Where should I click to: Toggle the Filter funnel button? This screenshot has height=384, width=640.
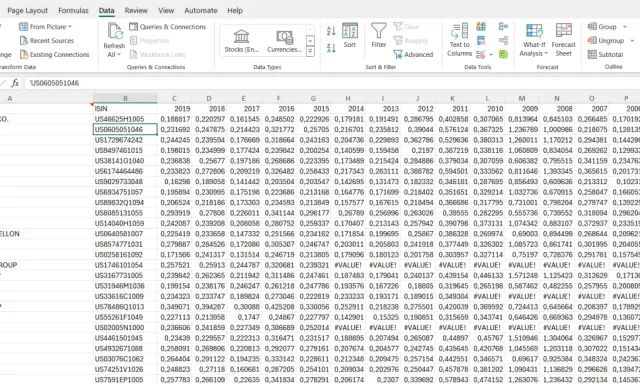378,36
